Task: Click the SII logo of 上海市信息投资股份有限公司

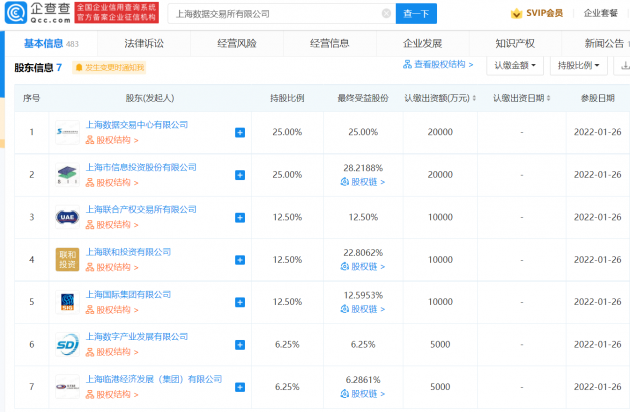Action: [67, 175]
